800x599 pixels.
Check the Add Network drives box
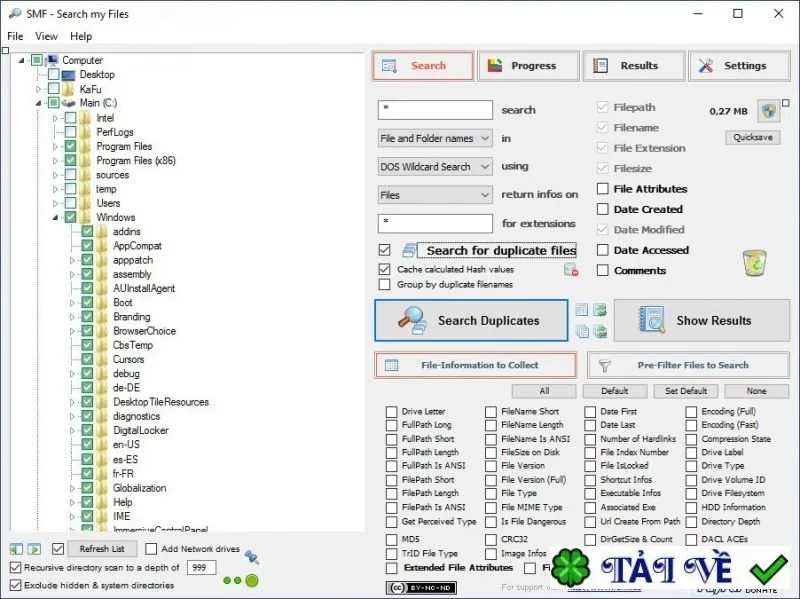point(151,549)
